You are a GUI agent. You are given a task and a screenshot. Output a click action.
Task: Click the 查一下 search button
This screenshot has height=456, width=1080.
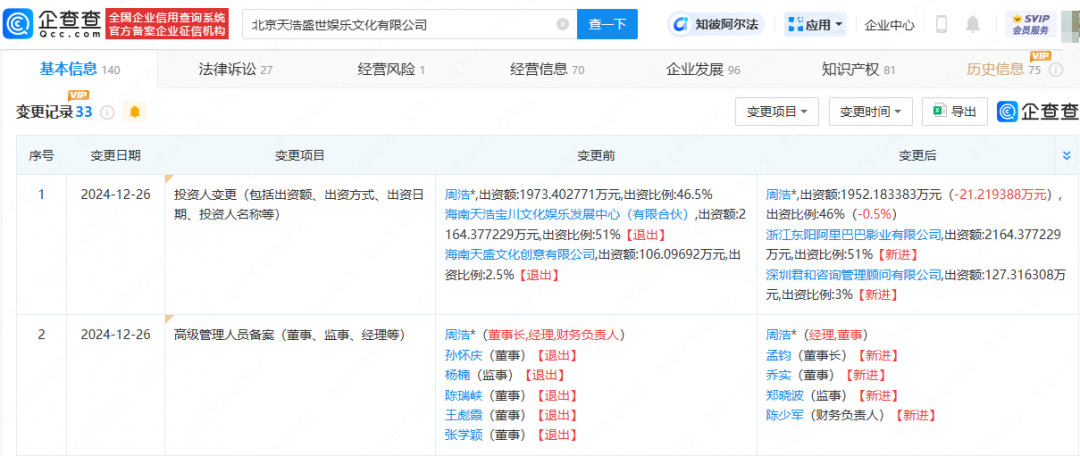608,24
